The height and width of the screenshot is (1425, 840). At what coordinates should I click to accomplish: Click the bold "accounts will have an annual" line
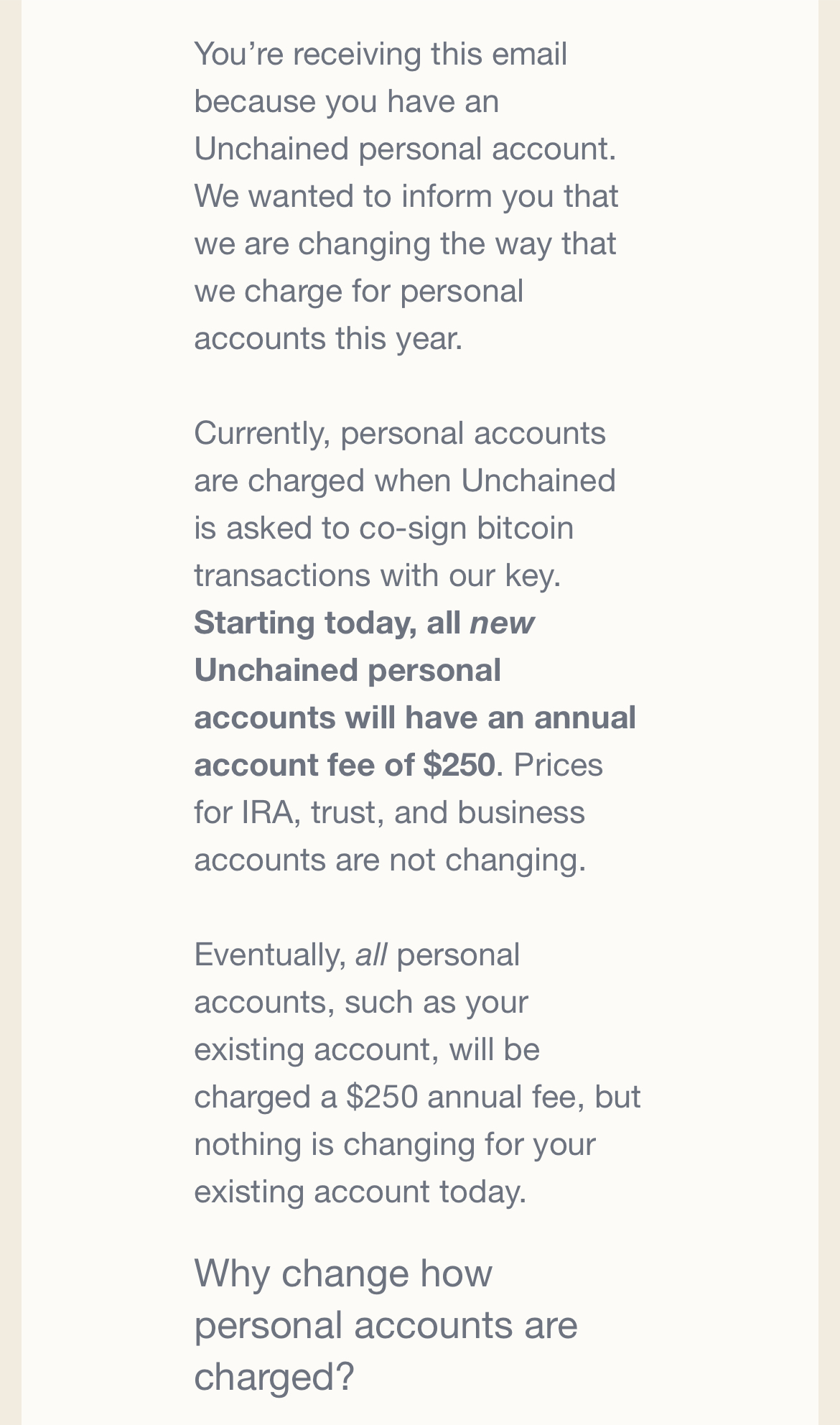tap(415, 718)
